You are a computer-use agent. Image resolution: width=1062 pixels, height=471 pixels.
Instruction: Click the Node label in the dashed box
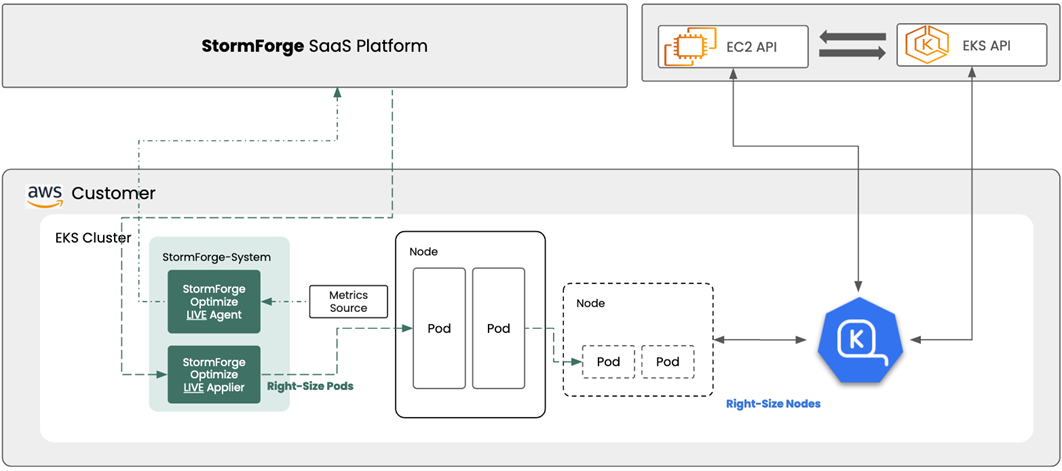coord(591,303)
